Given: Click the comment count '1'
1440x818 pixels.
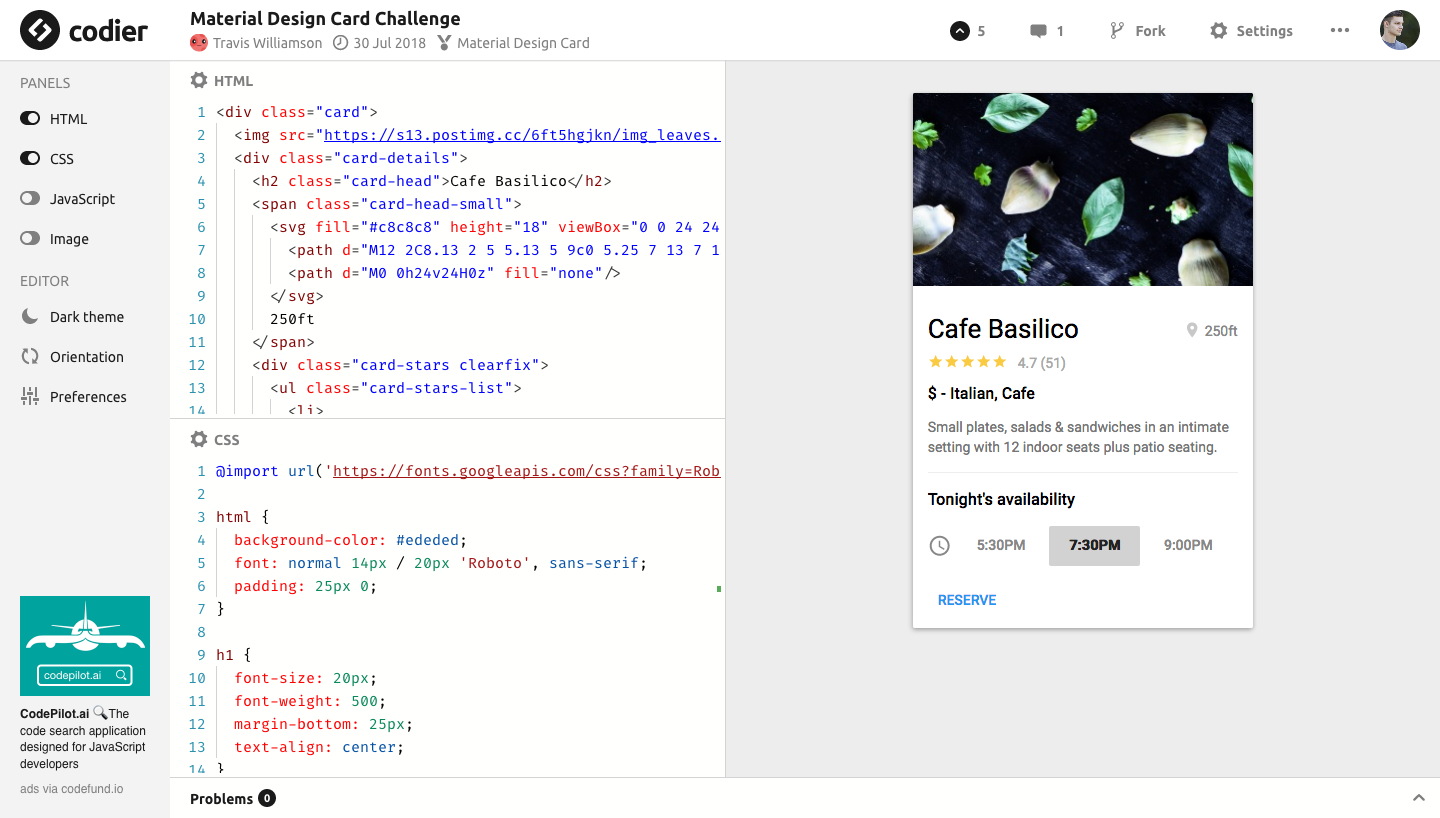Looking at the screenshot, I should (1060, 31).
